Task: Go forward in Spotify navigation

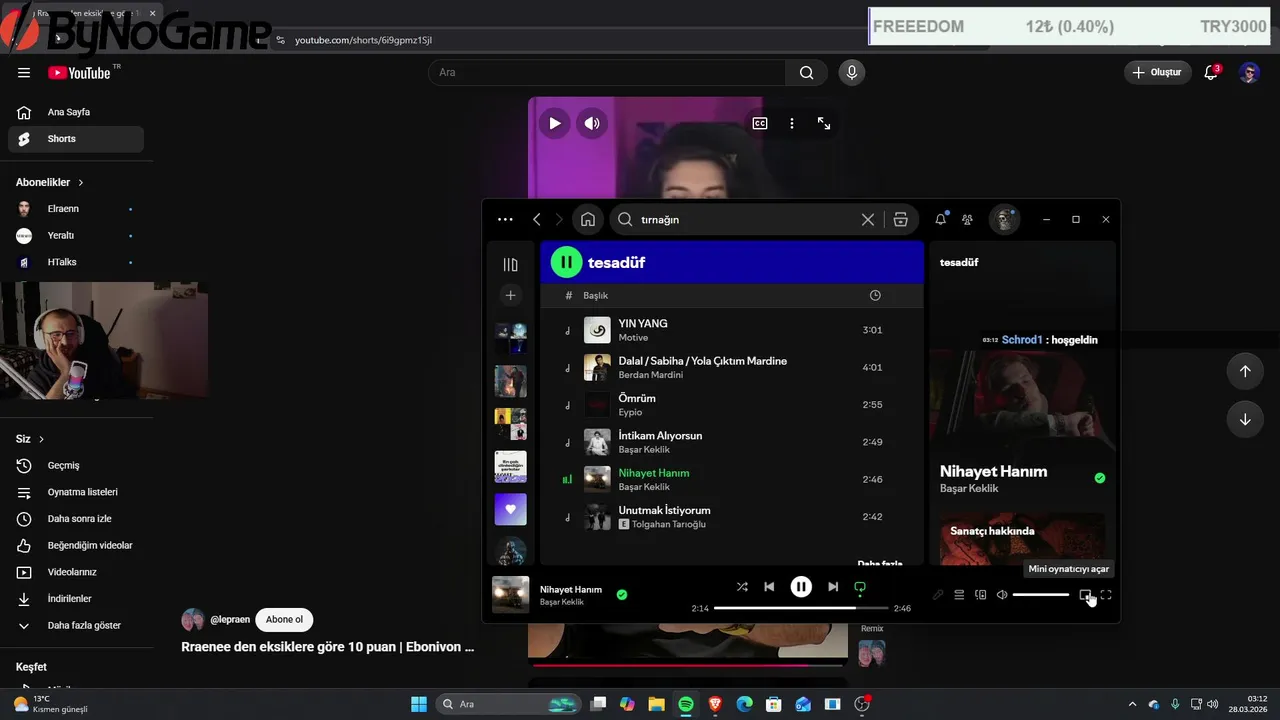Action: point(559,219)
